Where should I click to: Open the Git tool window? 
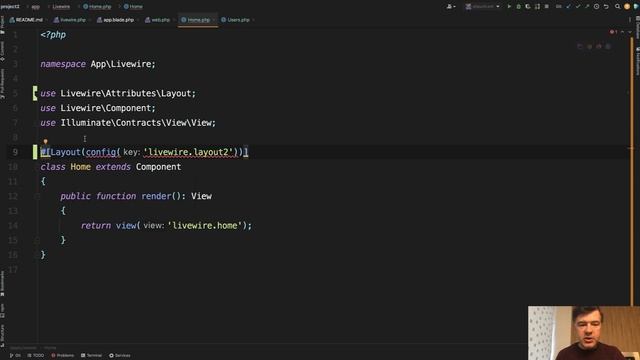15,356
